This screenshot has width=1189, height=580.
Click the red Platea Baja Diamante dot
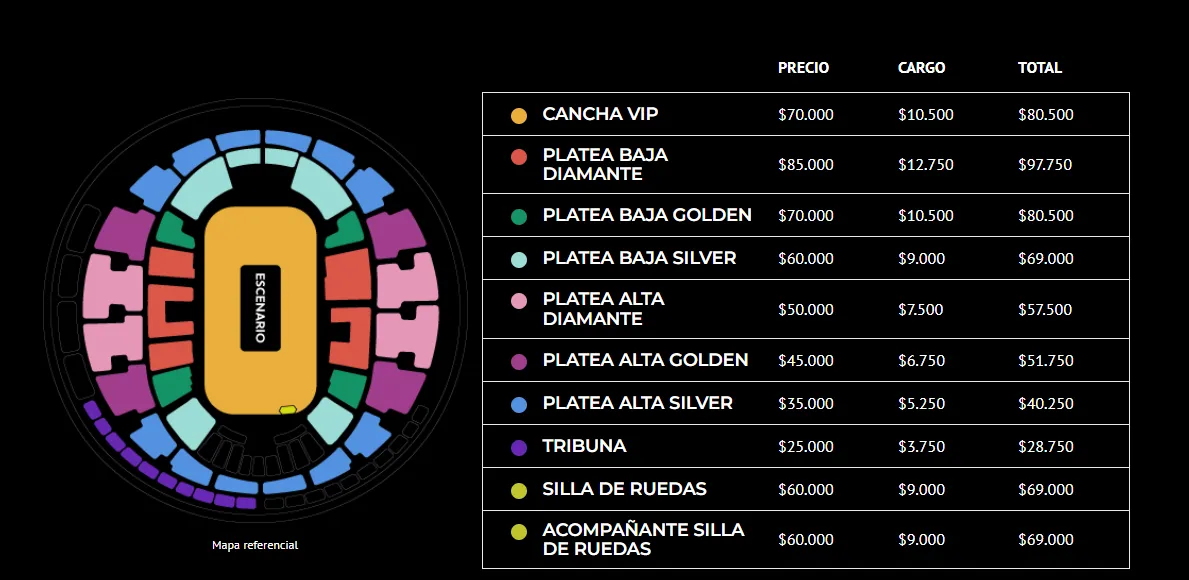click(519, 157)
